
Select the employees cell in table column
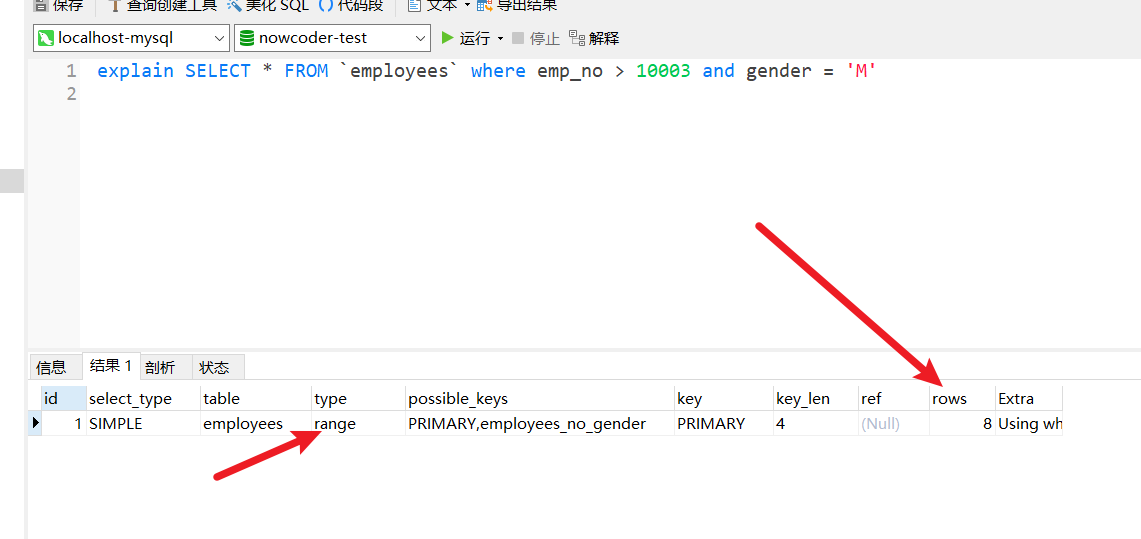[256, 423]
